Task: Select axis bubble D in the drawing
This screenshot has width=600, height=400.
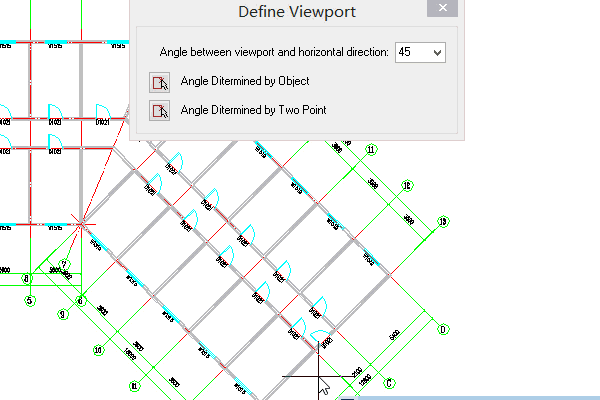Action: tap(443, 330)
